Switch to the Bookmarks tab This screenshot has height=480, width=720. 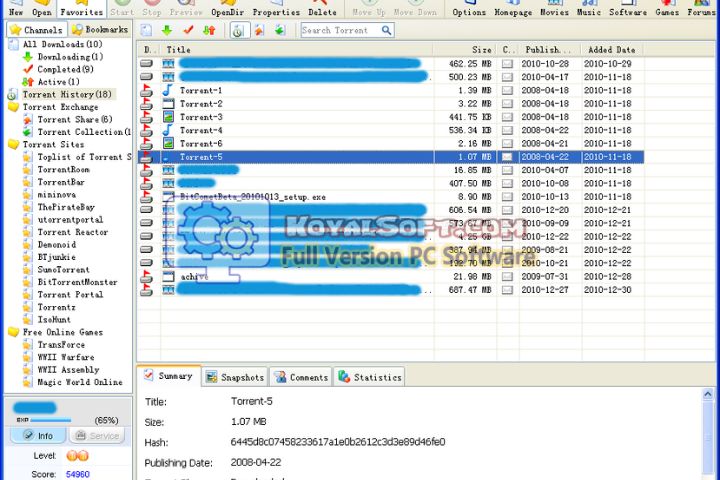[x=100, y=30]
